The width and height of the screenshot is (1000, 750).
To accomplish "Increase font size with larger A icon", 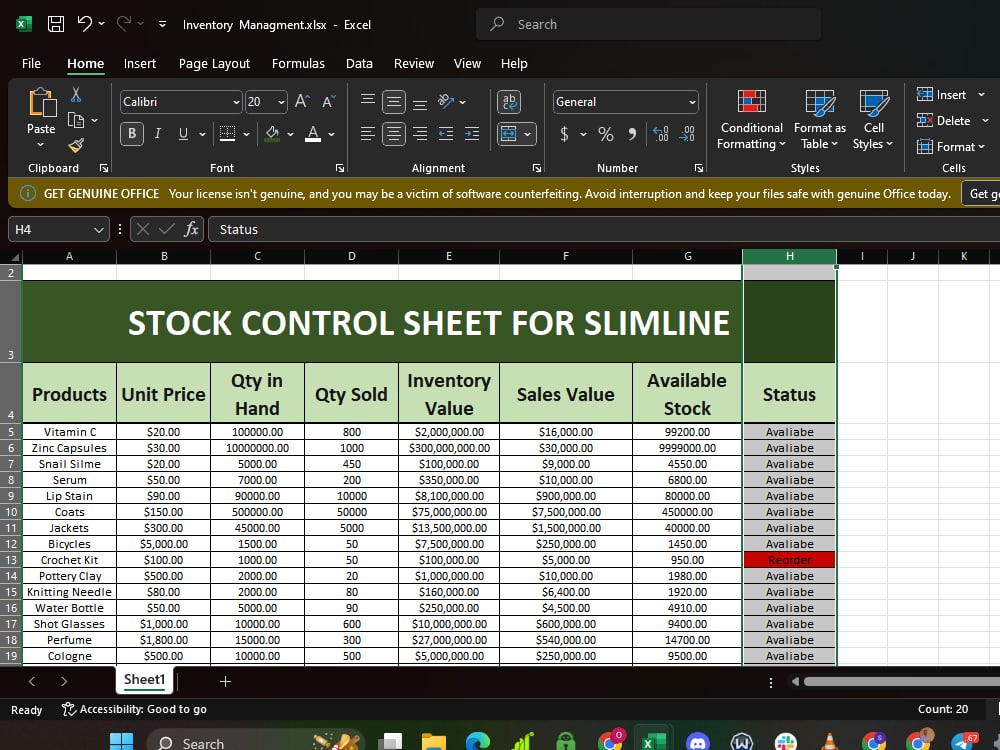I will [302, 101].
